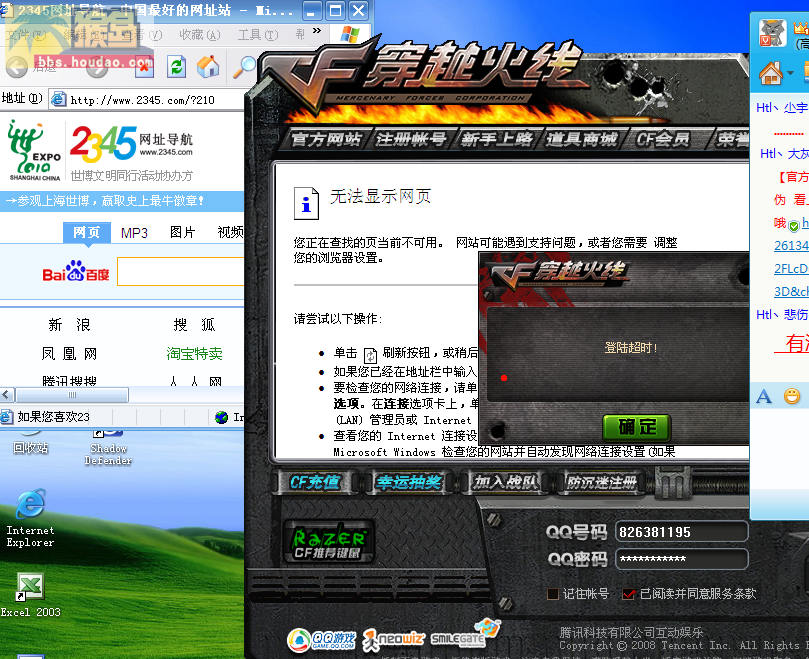Image resolution: width=809 pixels, height=659 pixels.
Task: Click the font A icon in QQ chat
Action: [764, 396]
